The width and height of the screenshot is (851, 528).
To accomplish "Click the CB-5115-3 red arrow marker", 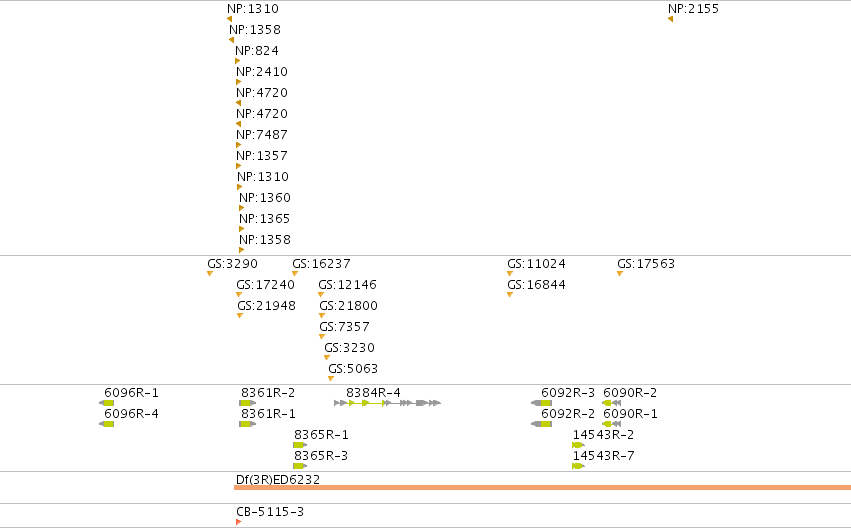I will point(239,523).
